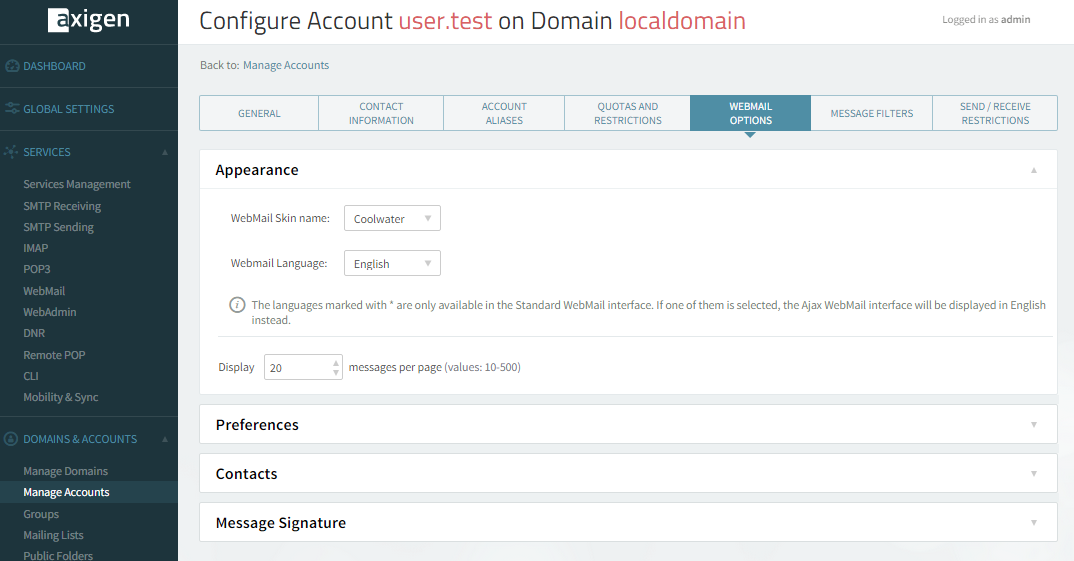Open the Webmail Language dropdown
This screenshot has width=1074, height=561.
click(x=391, y=264)
